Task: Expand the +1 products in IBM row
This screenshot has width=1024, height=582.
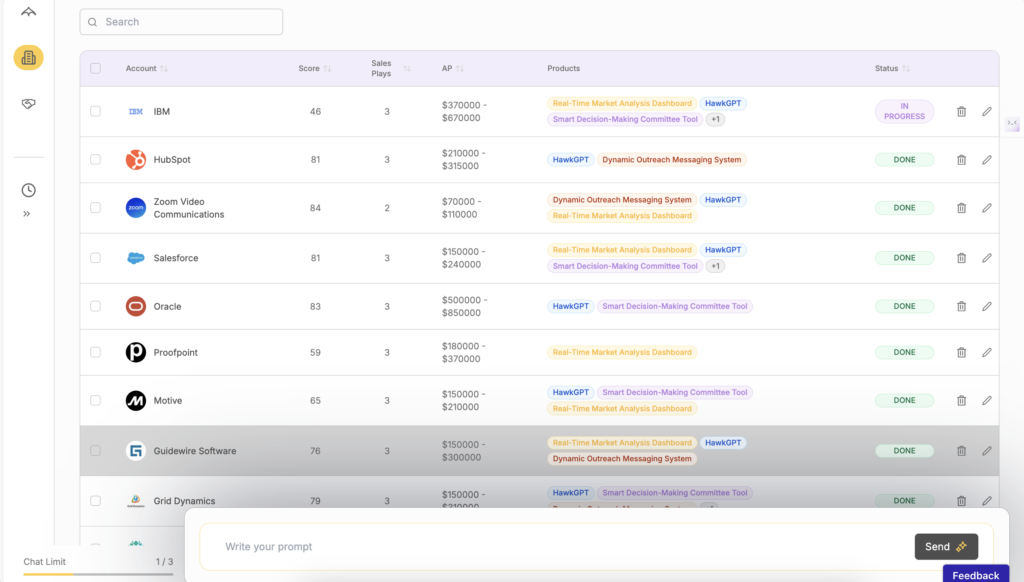Action: pos(715,120)
